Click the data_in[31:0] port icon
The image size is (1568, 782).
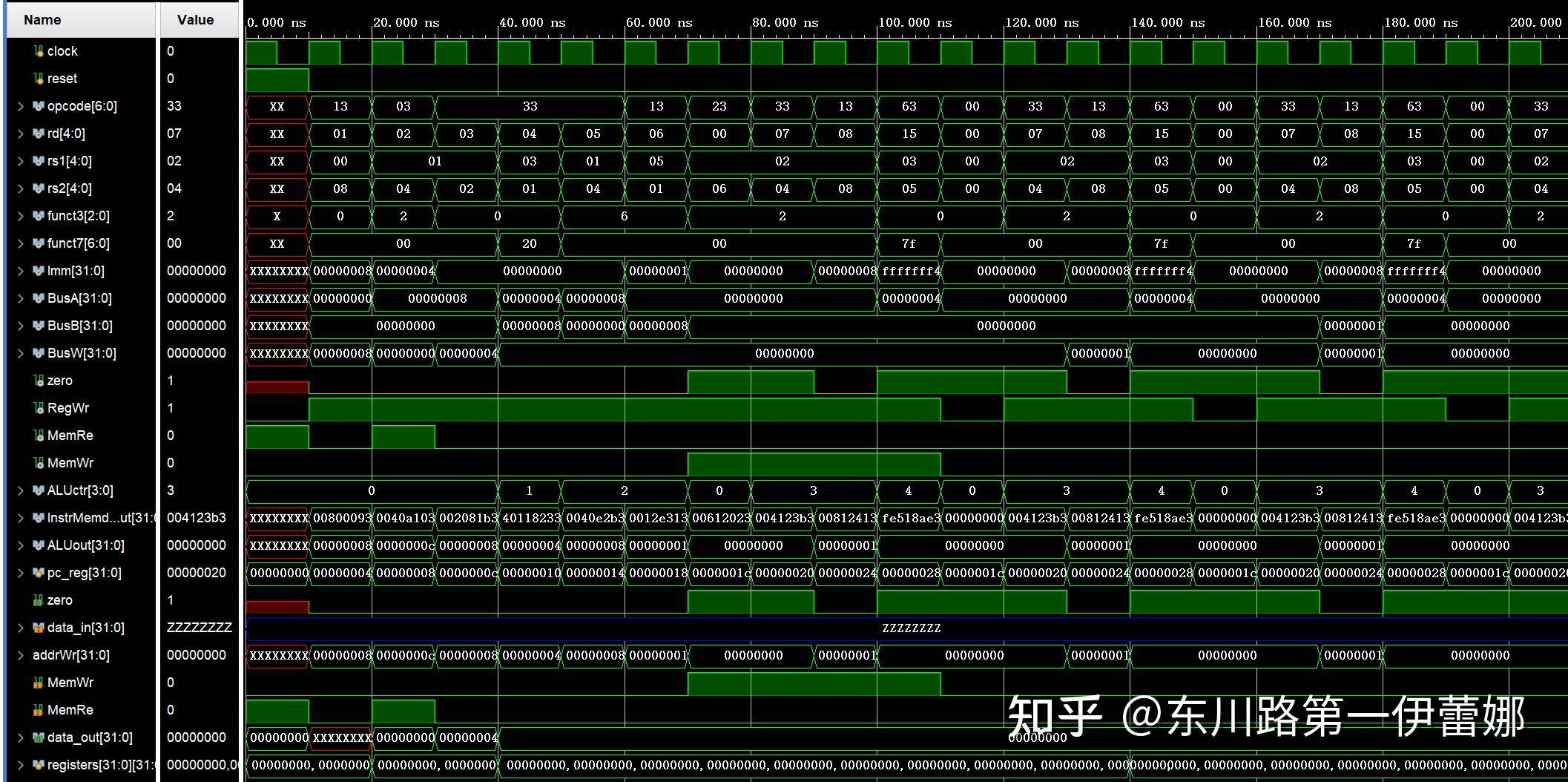click(39, 628)
